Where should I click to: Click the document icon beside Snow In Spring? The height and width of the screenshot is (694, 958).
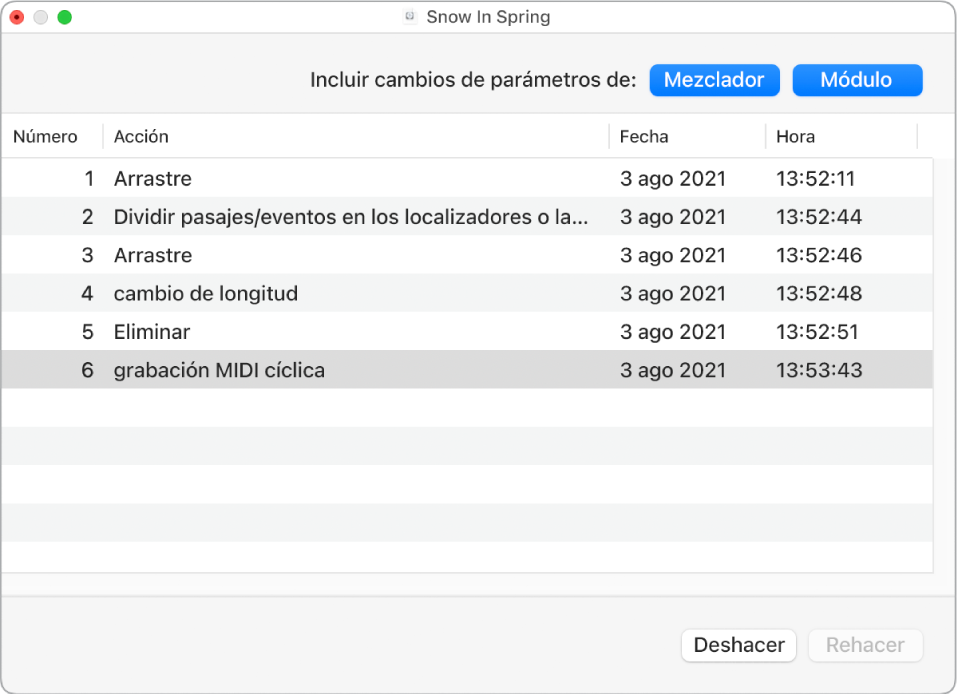[409, 17]
